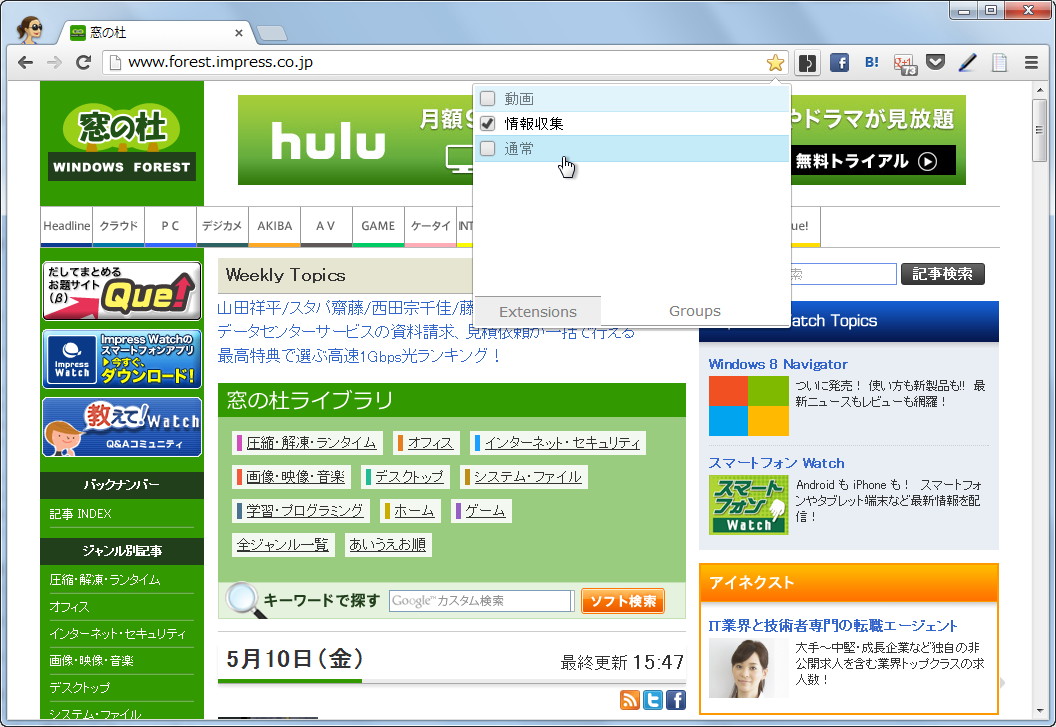Enable the 通常 checkbox
This screenshot has height=727, width=1056.
click(487, 148)
